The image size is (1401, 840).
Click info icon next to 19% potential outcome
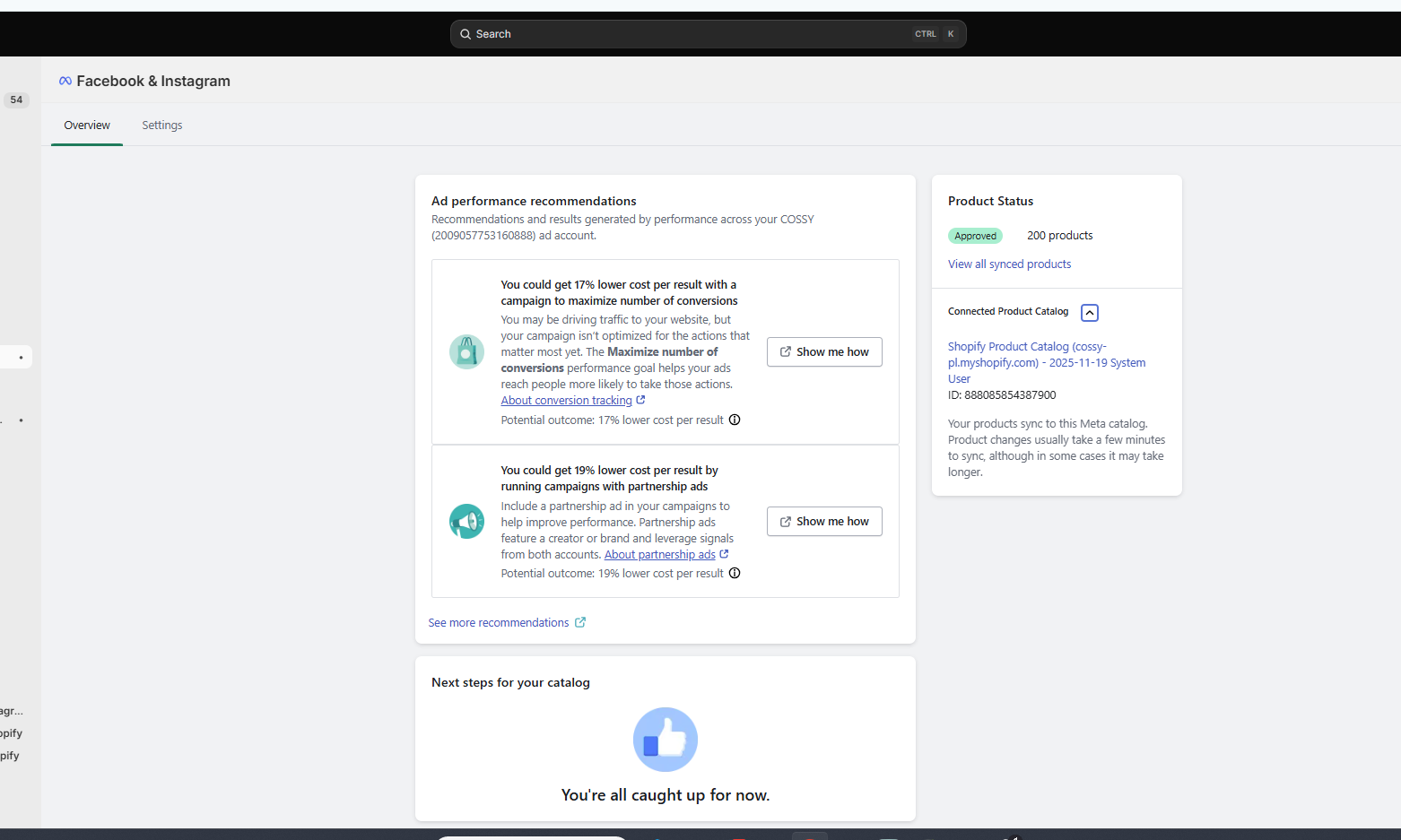pos(735,573)
